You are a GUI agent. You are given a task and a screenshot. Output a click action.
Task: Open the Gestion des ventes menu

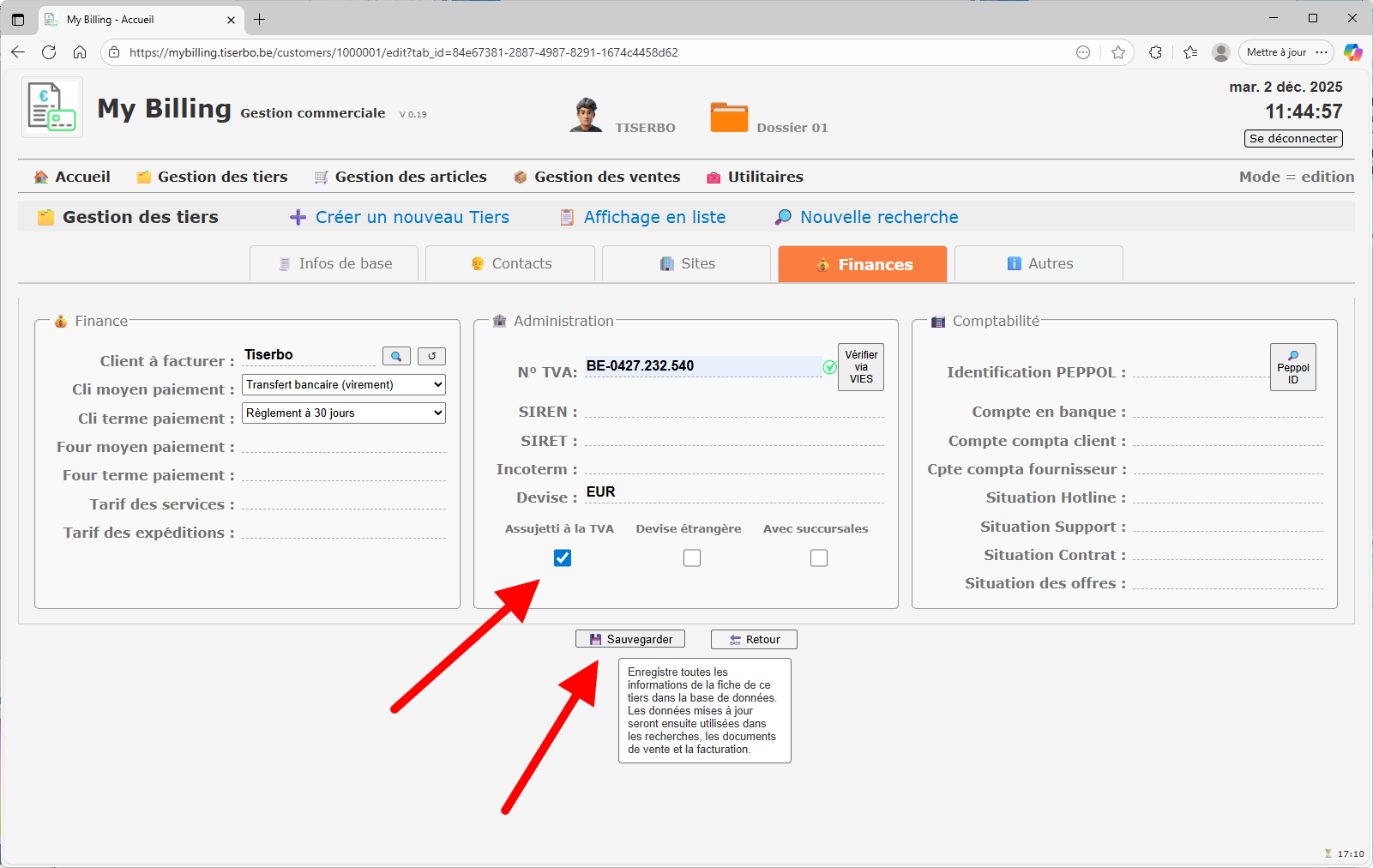606,177
